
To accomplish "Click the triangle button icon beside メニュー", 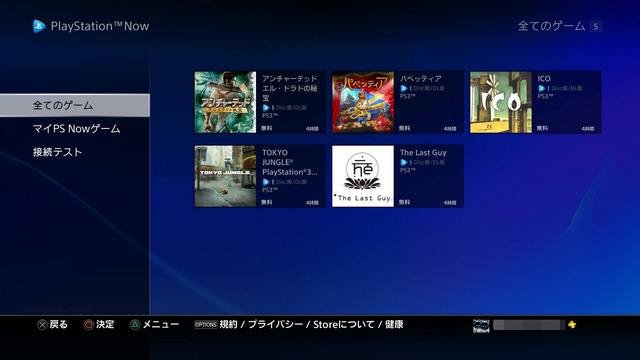I will point(135,325).
